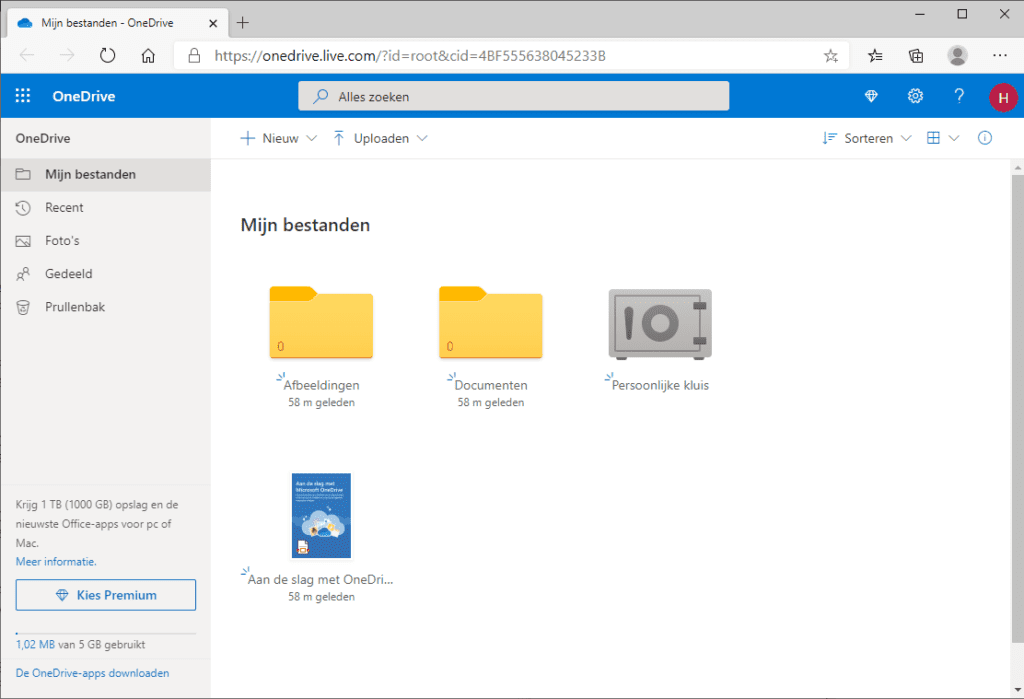Expand the Uploaden dropdown
The height and width of the screenshot is (699, 1024).
[x=380, y=138]
